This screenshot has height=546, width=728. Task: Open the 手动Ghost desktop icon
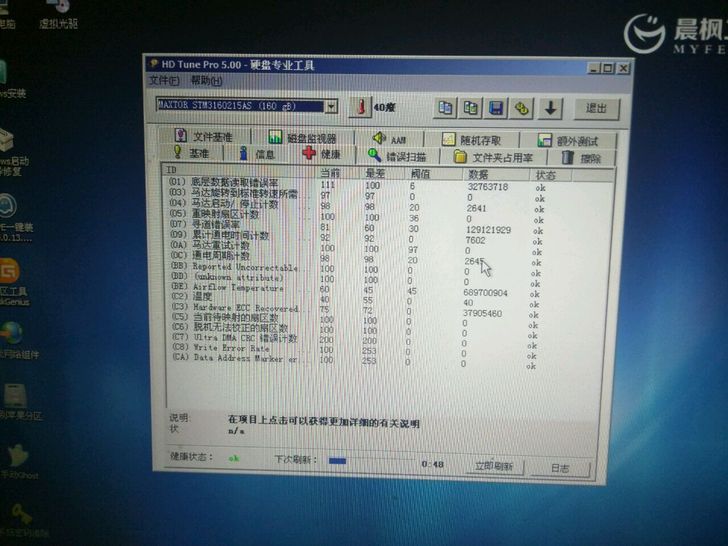(17, 462)
